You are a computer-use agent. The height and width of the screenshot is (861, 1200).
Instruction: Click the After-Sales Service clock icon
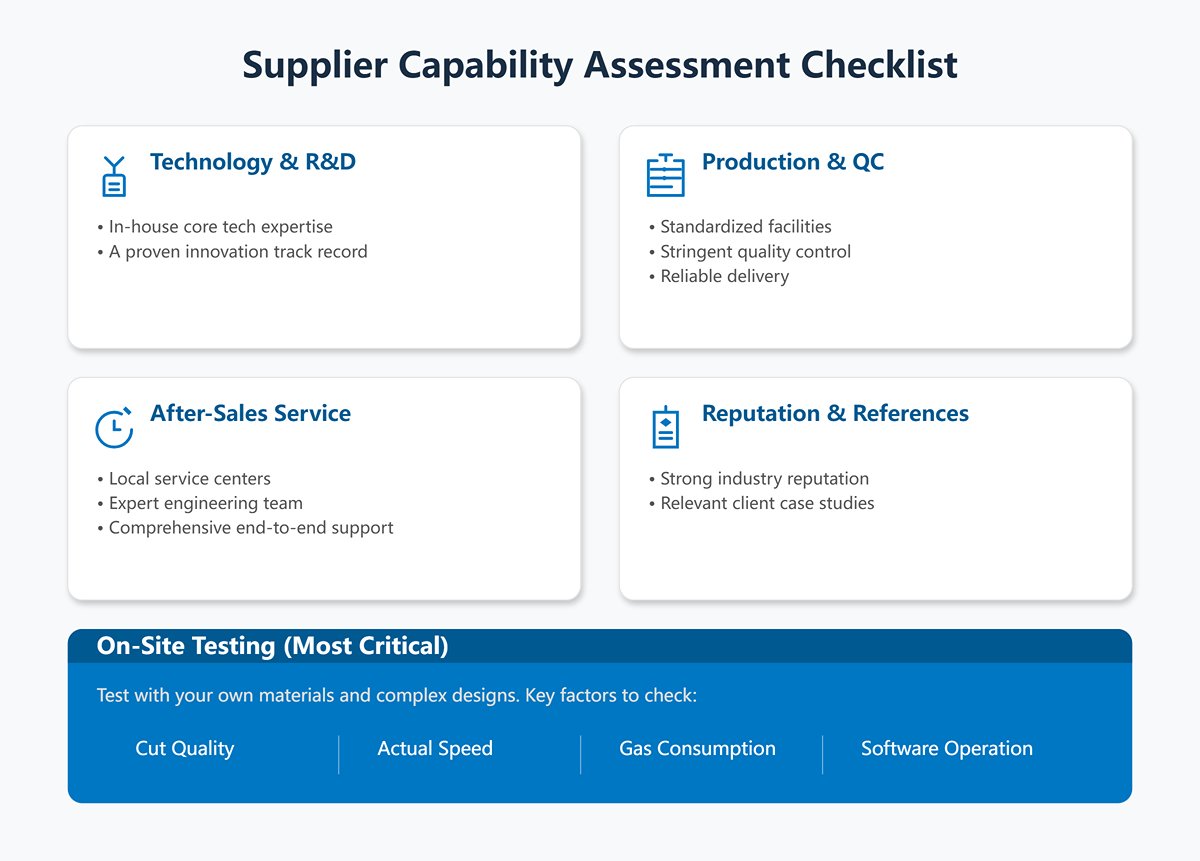pyautogui.click(x=114, y=428)
